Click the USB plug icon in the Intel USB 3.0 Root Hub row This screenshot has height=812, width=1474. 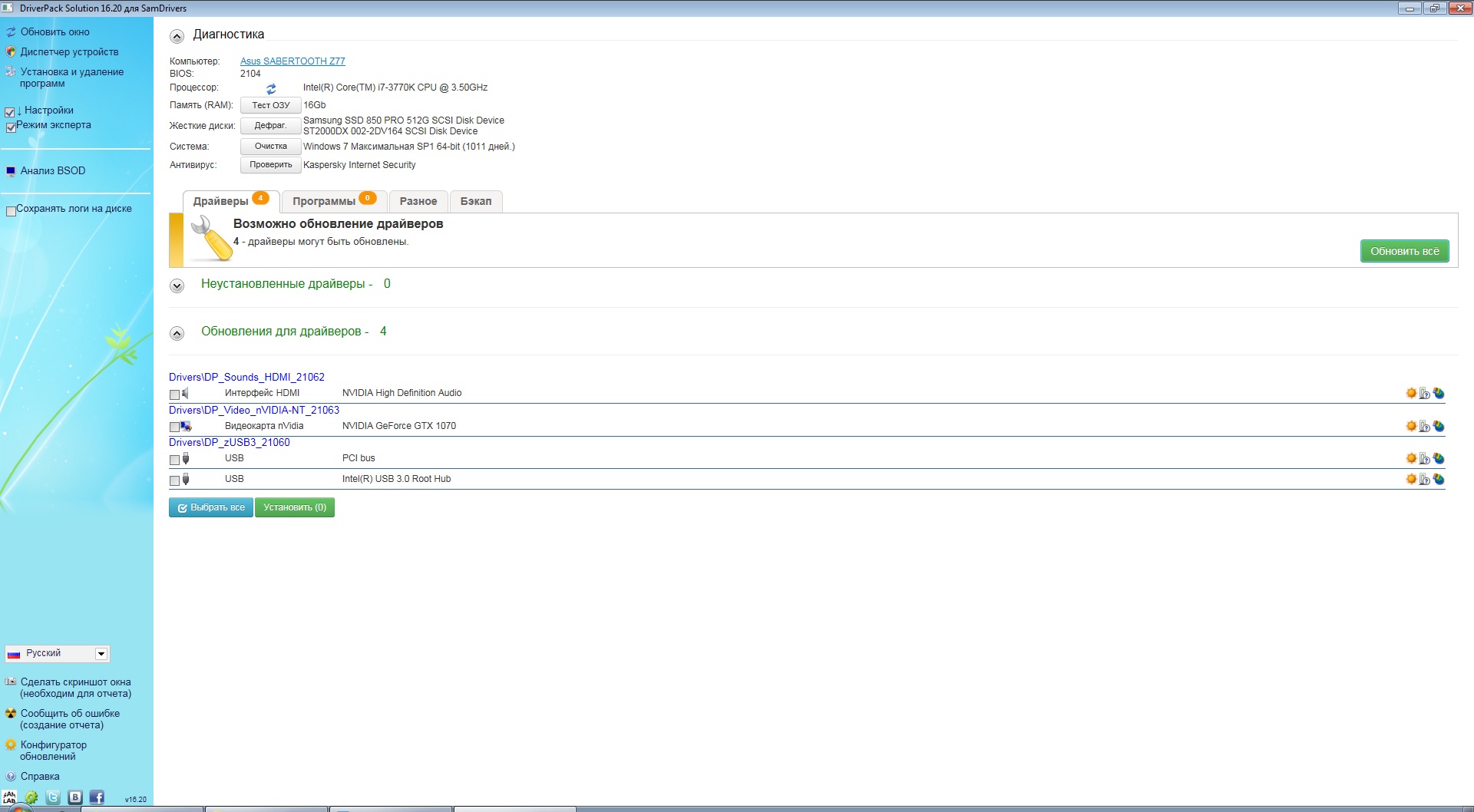point(186,480)
